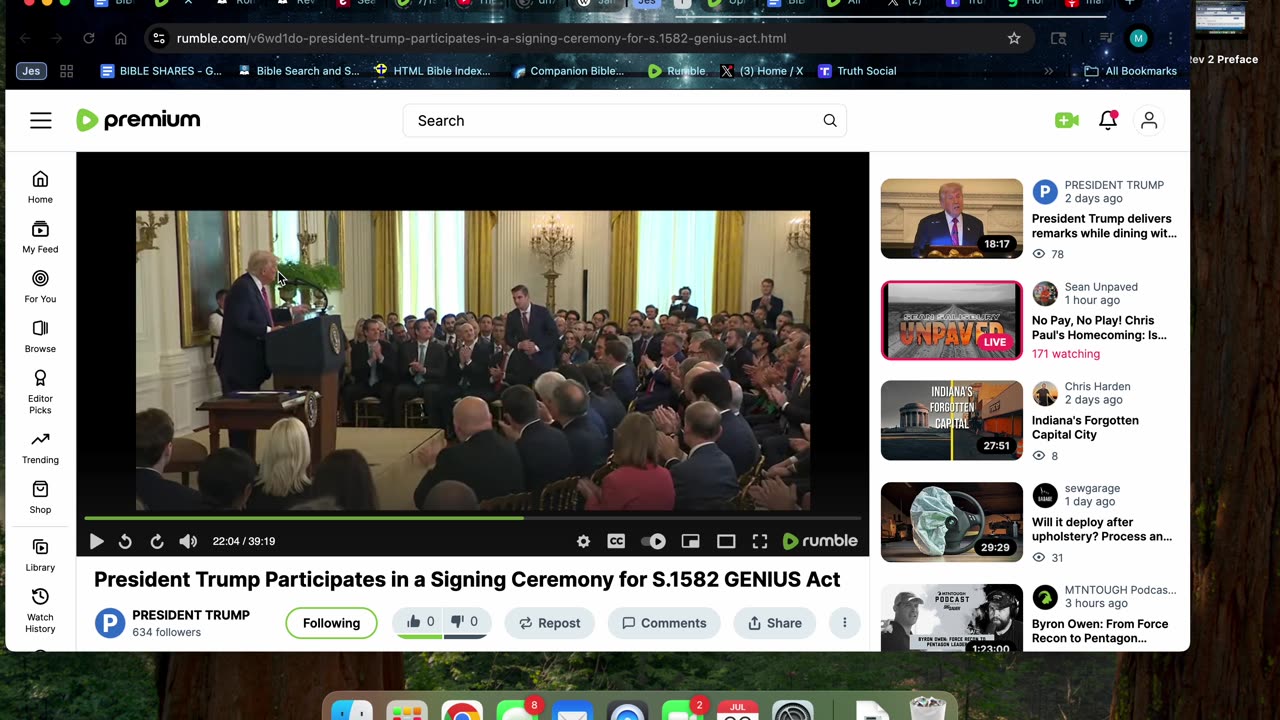Switch to theater mode
The height and width of the screenshot is (720, 1280).
726,541
